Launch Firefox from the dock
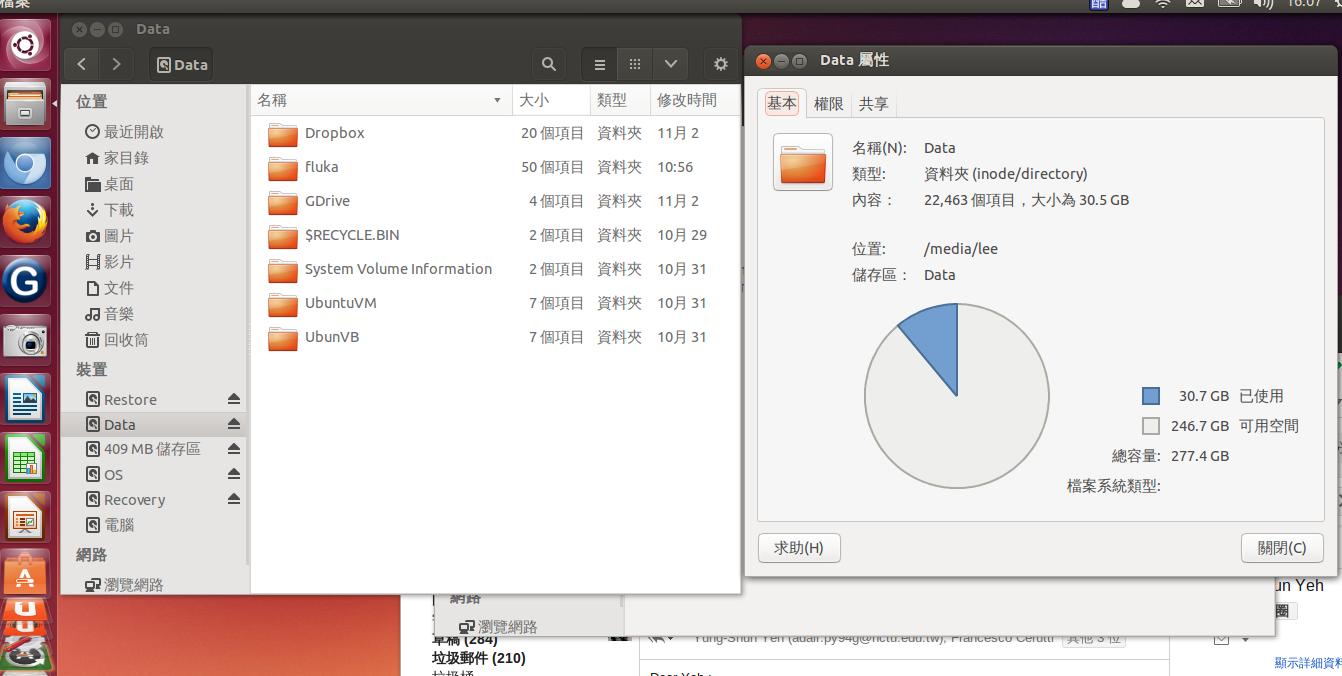This screenshot has height=676, width=1342. pyautogui.click(x=25, y=222)
